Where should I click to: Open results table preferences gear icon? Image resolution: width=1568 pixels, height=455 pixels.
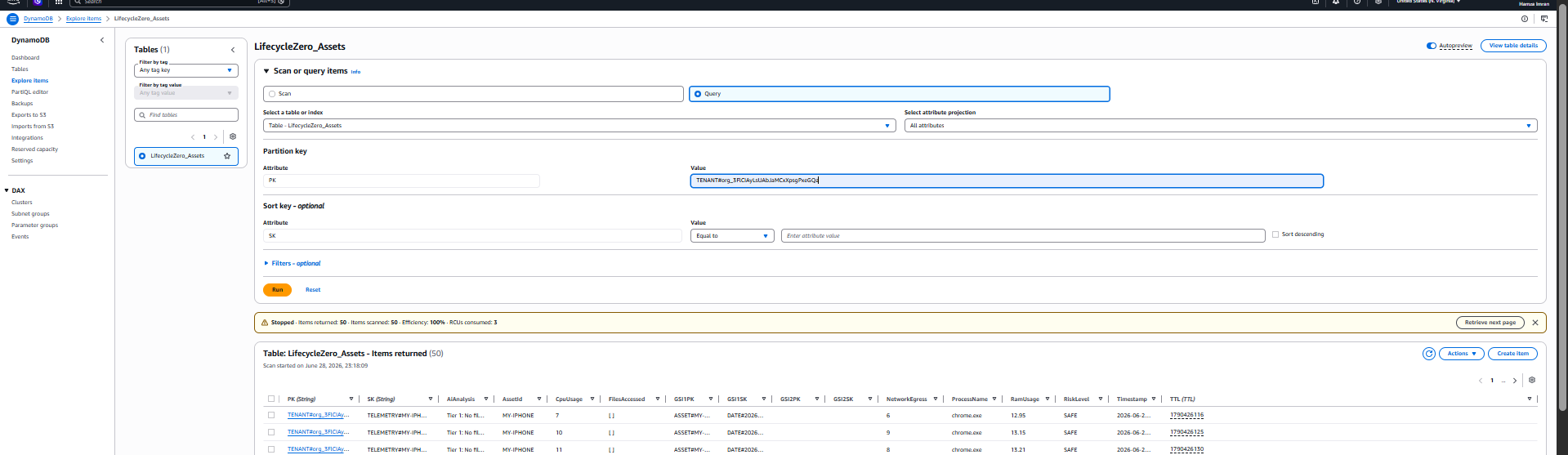1532,381
